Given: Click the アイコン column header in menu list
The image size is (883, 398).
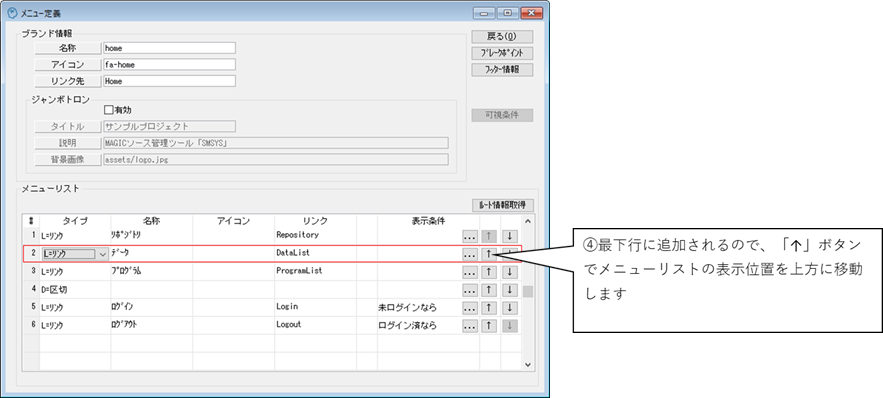Looking at the screenshot, I should click(x=233, y=221).
